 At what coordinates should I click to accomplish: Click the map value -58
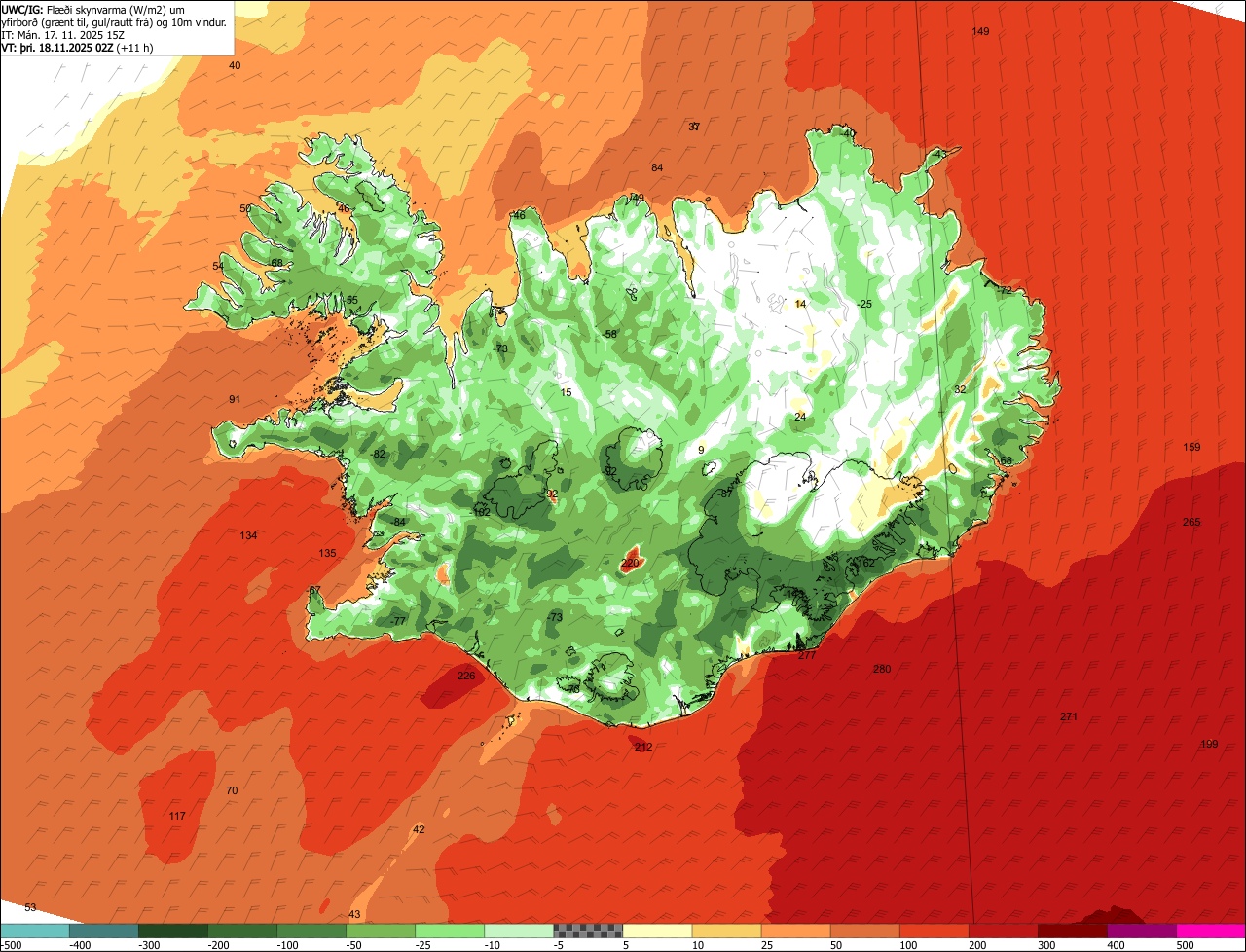610,334
